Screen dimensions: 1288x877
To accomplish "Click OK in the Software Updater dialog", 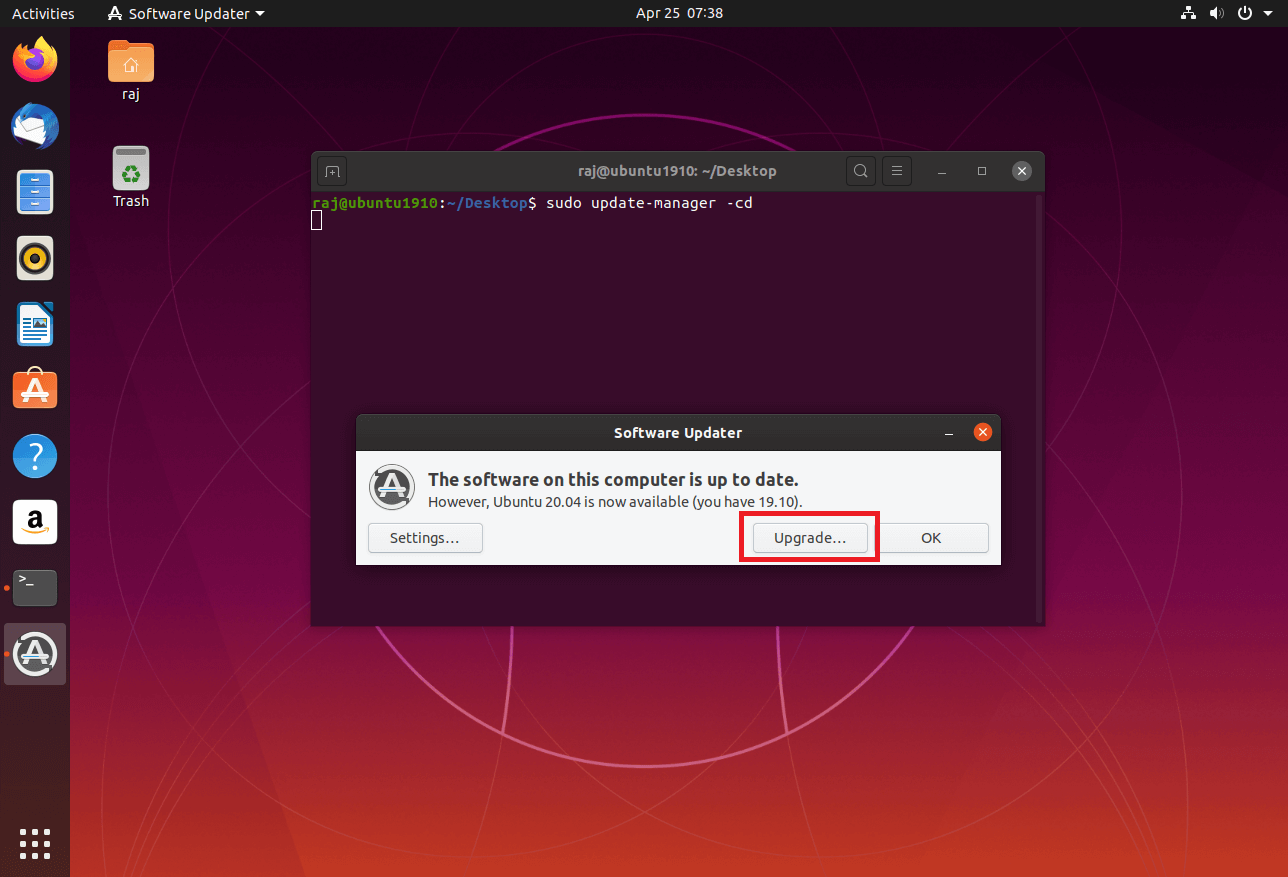I will coord(931,538).
